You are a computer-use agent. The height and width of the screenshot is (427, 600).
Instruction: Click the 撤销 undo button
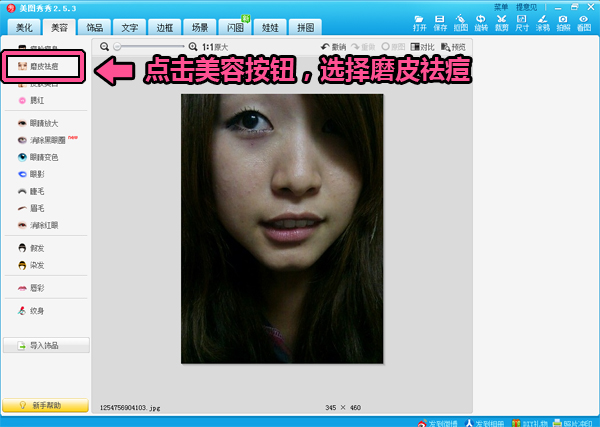[x=333, y=47]
